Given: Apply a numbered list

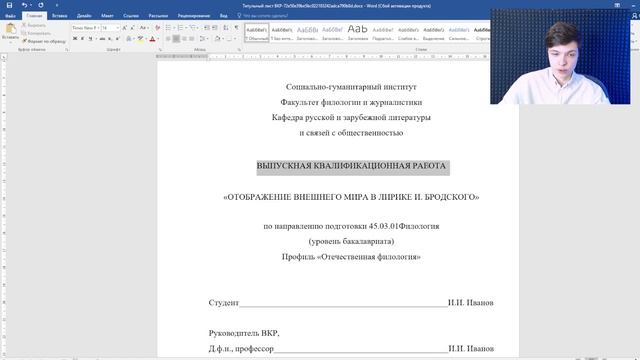Looking at the screenshot, I should (x=180, y=28).
